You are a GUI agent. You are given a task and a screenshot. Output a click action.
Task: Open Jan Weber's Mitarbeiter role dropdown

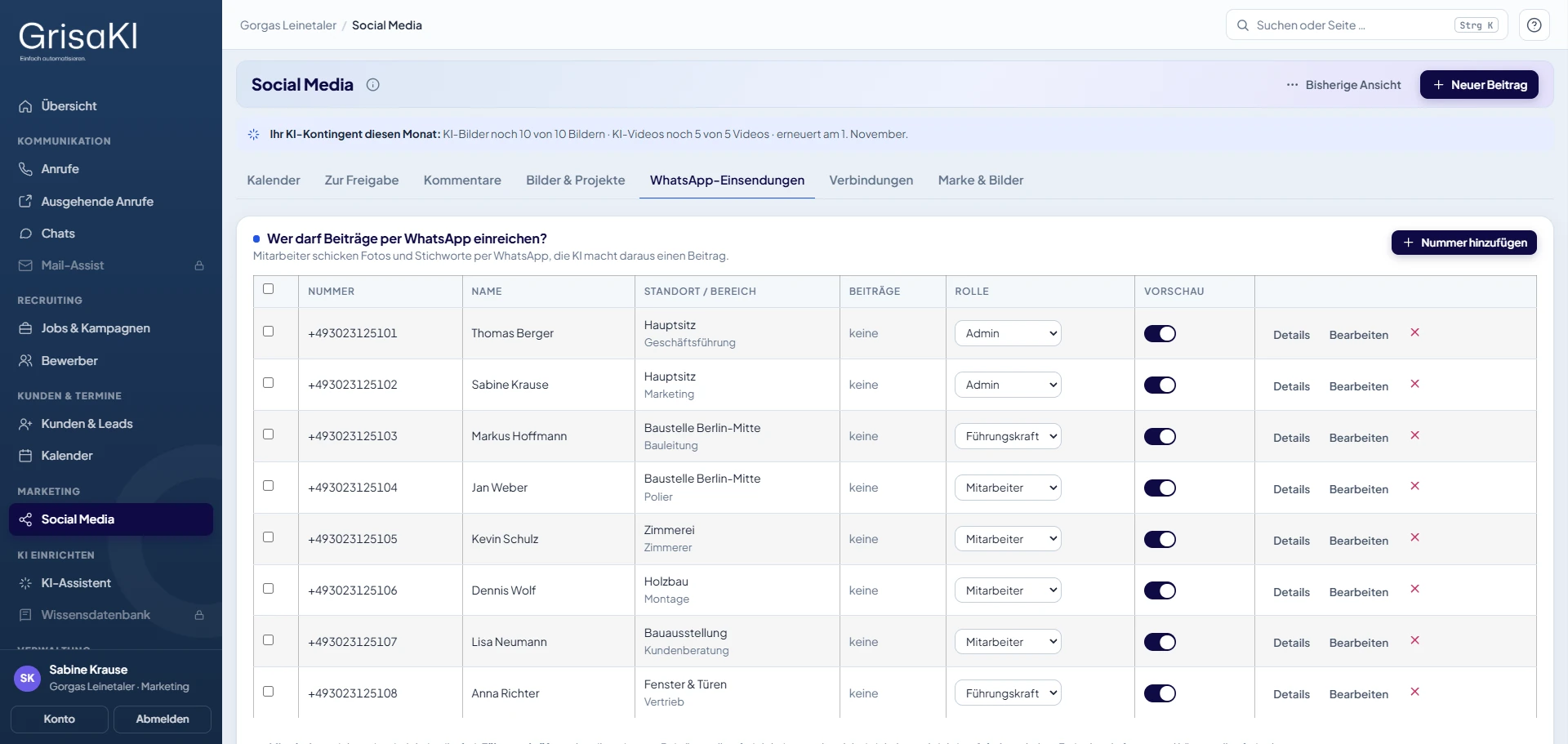coord(1008,488)
